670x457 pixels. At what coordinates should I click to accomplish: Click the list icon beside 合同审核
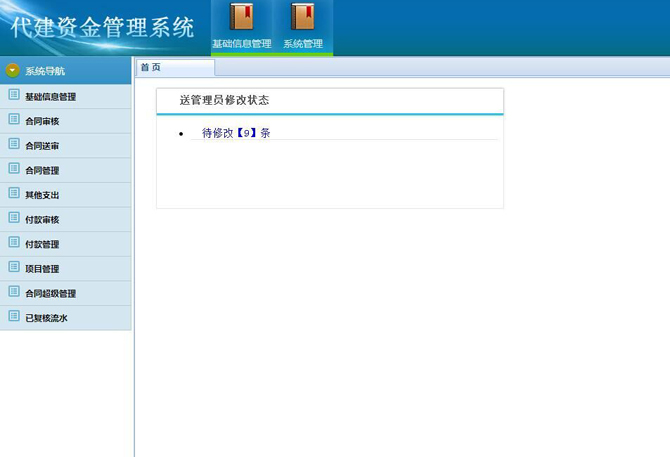[x=14, y=120]
